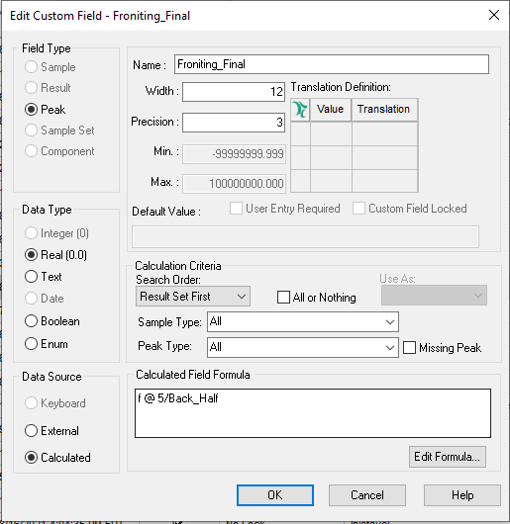Click the Calculated Field Formula text box
Screen dimensions: 510x524
coord(313,413)
